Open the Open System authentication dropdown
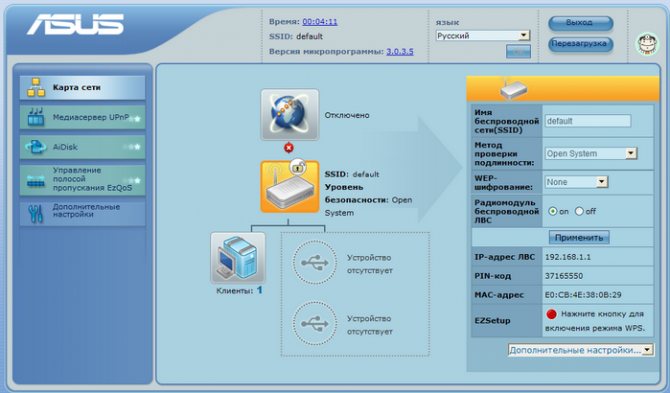This screenshot has height=393, width=670. (591, 153)
